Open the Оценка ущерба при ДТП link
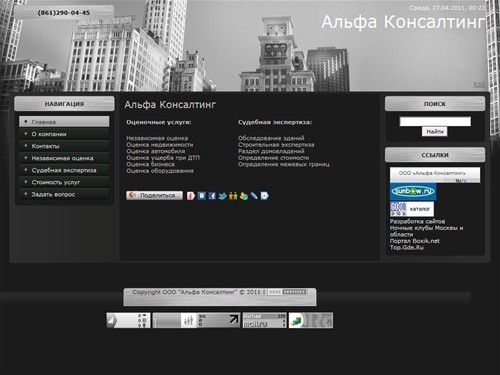 click(x=163, y=158)
